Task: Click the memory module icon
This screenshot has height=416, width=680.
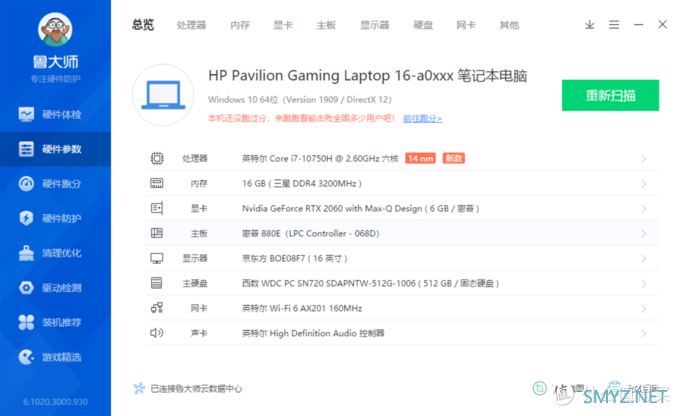Action: (157, 183)
